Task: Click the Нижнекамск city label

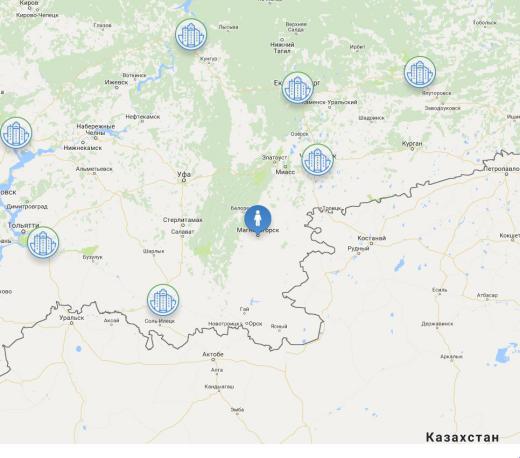Action: click(x=83, y=148)
